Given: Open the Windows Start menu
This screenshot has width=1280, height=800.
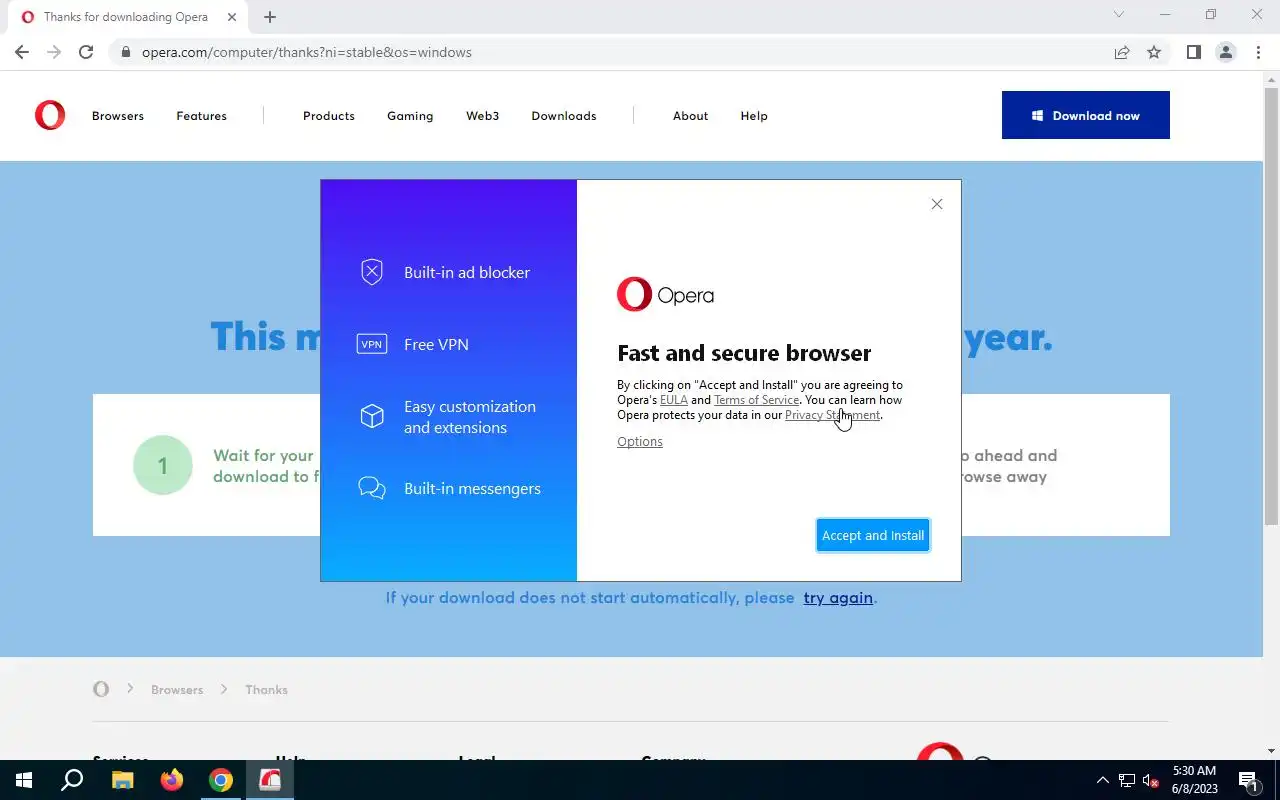Looking at the screenshot, I should [x=23, y=780].
